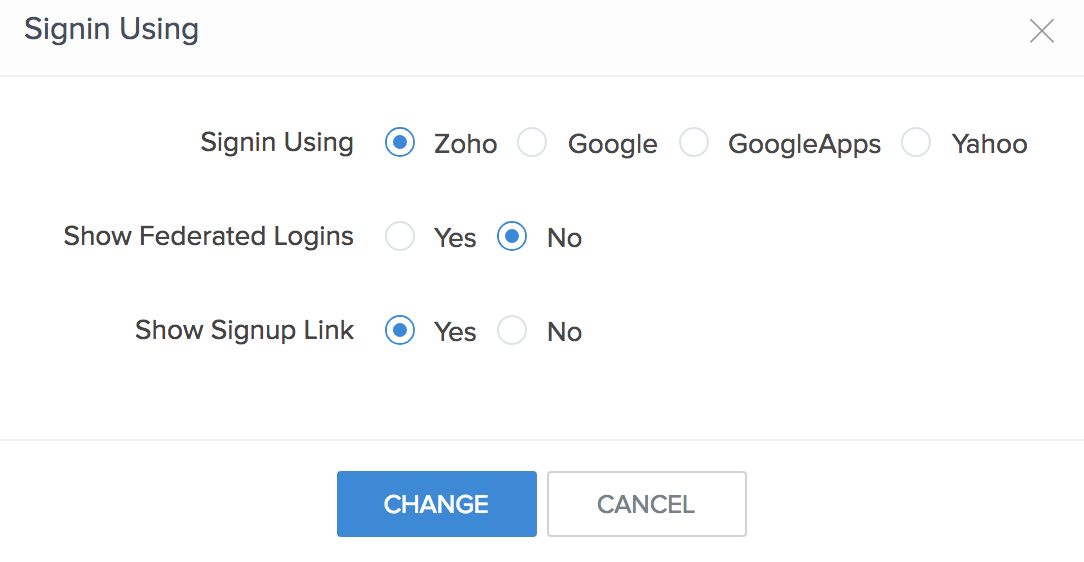
Task: Pick the Yahoo radio button circle
Action: coord(916,142)
